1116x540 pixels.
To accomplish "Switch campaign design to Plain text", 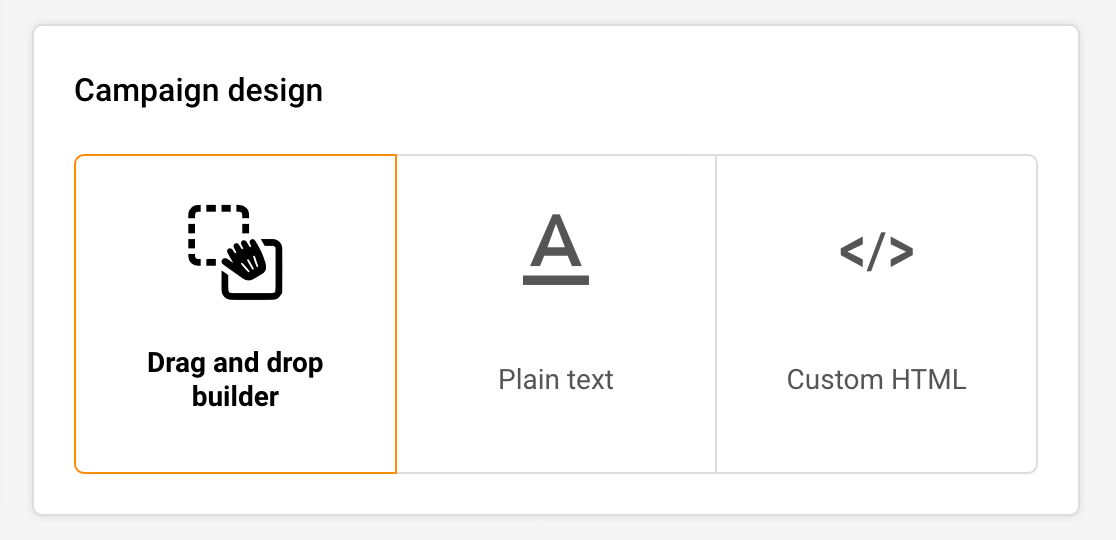I will (x=556, y=314).
